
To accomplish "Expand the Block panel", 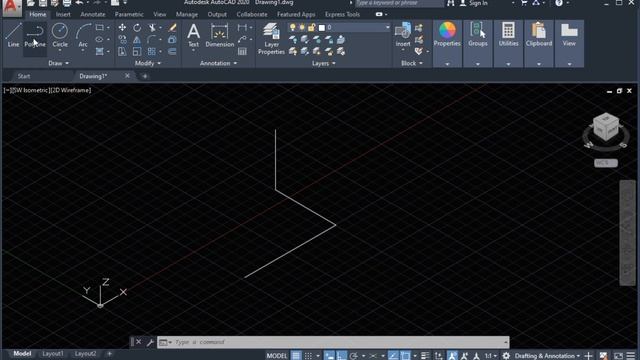I will [x=411, y=63].
